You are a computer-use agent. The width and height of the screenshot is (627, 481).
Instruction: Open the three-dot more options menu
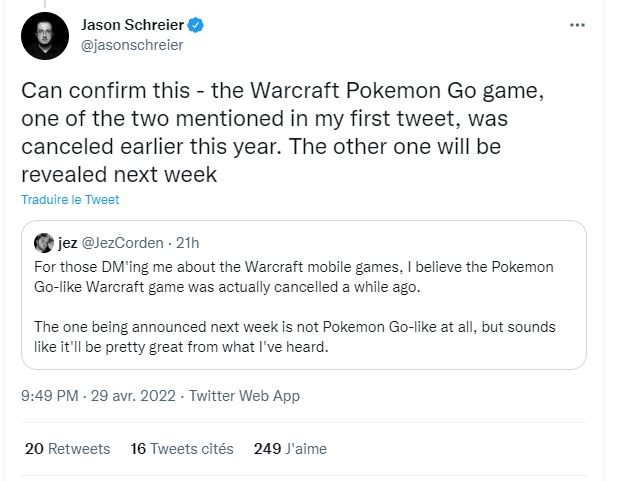pos(577,25)
